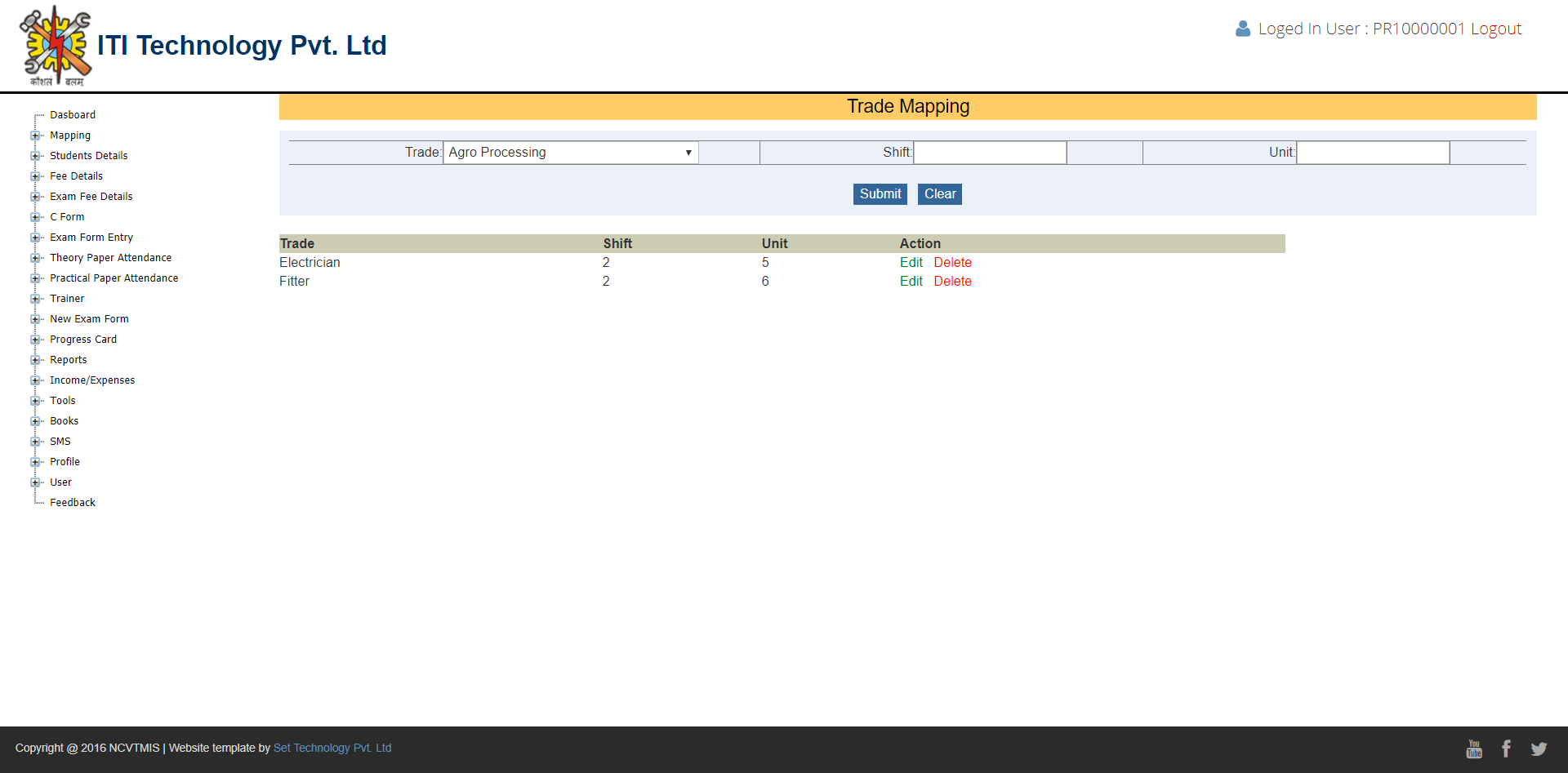Open Feedback in the sidebar menu
The image size is (1568, 773).
coord(73,503)
